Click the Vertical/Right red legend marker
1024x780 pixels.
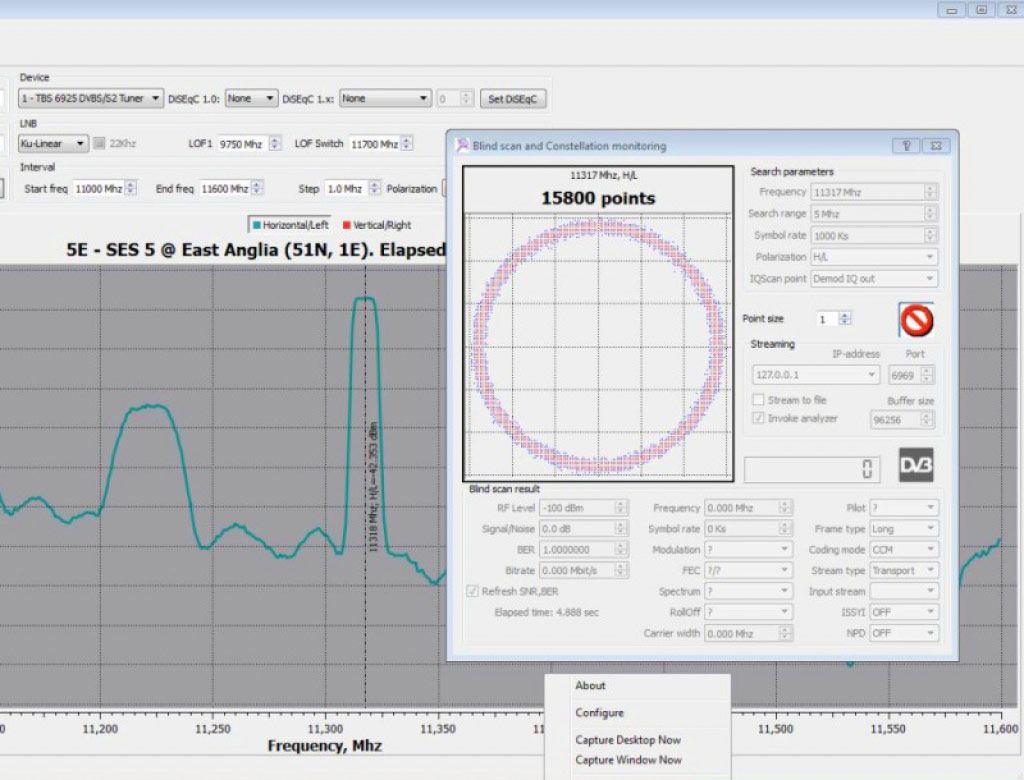click(347, 225)
